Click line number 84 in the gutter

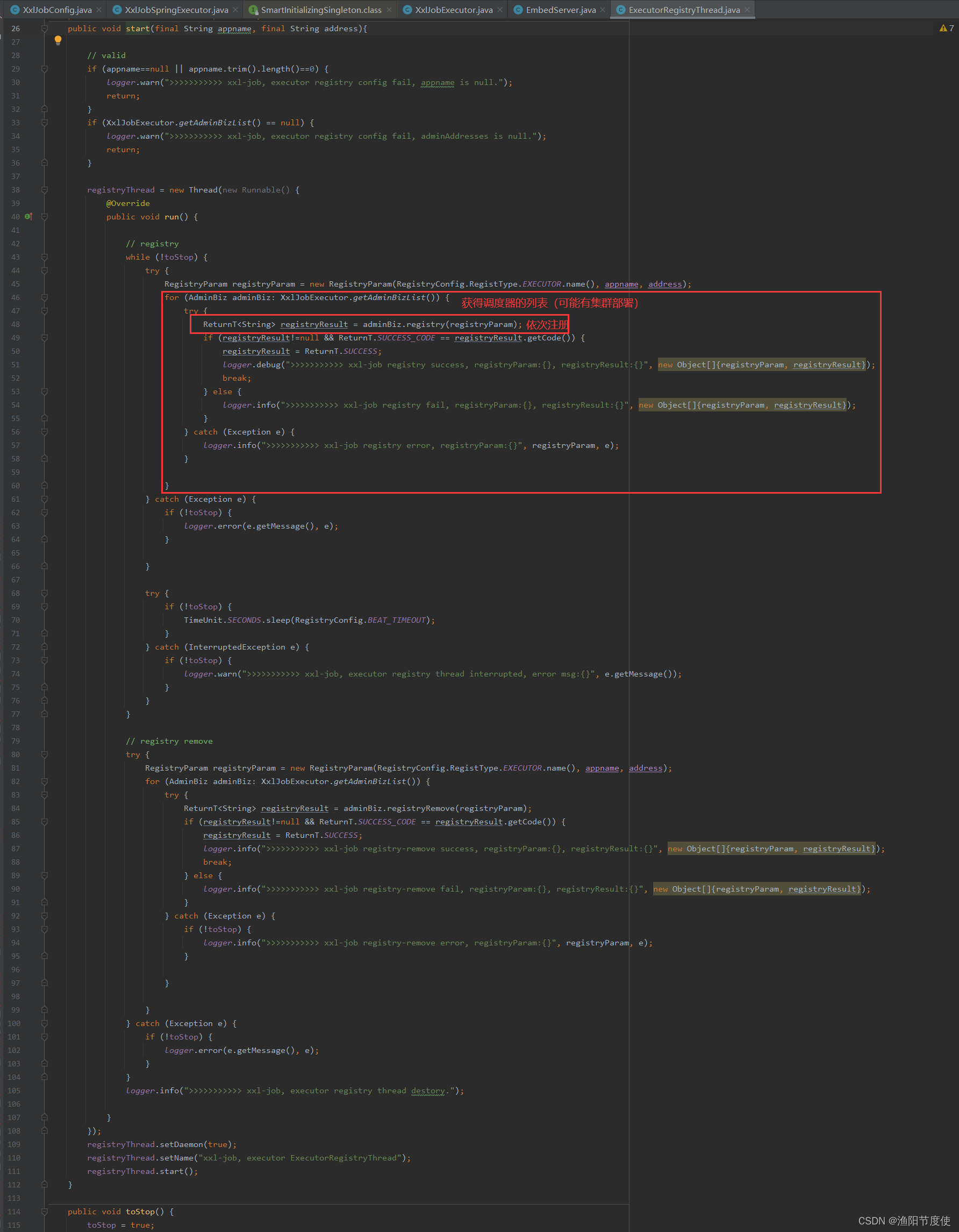(15, 808)
